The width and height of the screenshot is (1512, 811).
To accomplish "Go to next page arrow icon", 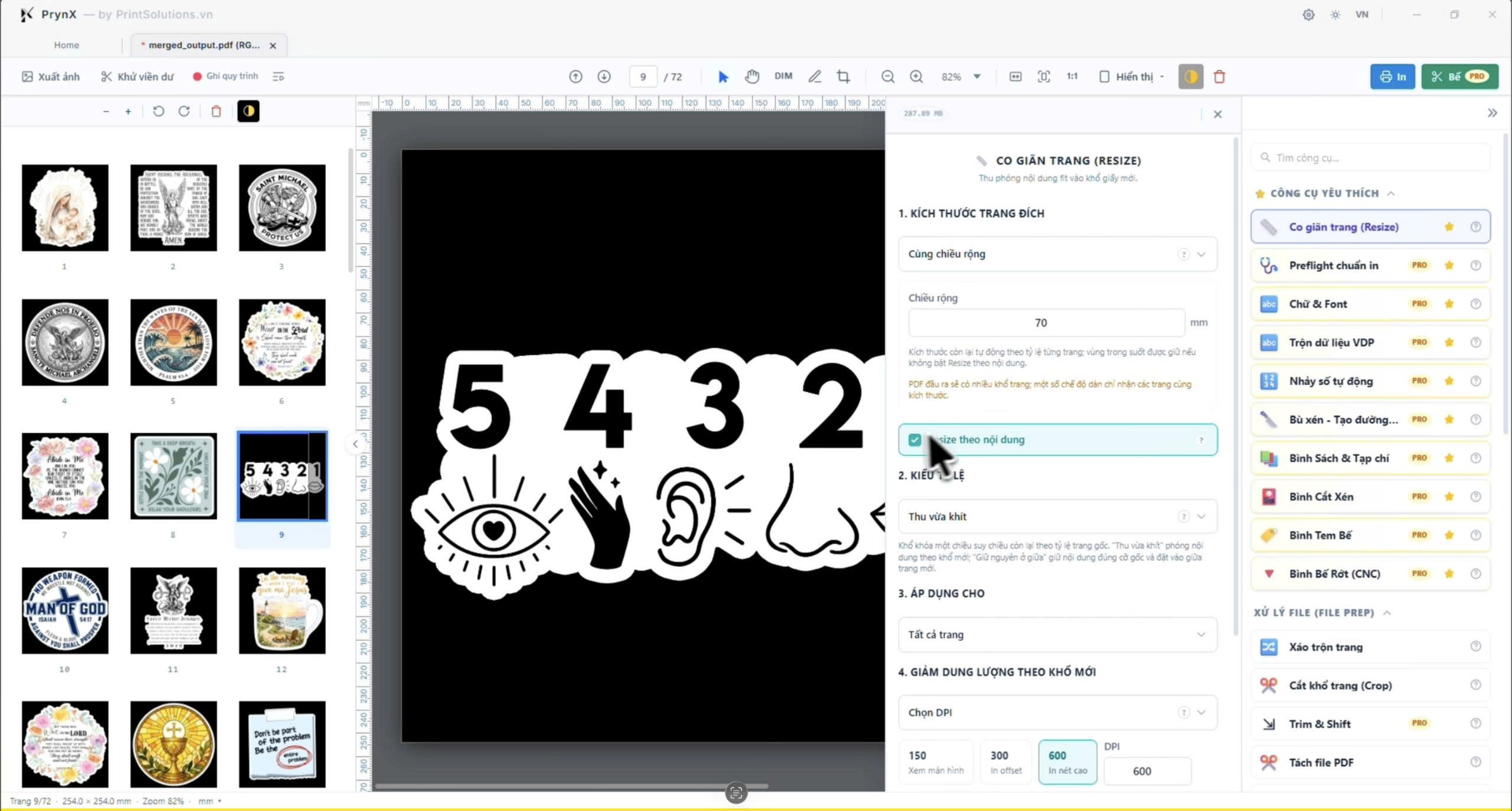I will [x=604, y=76].
